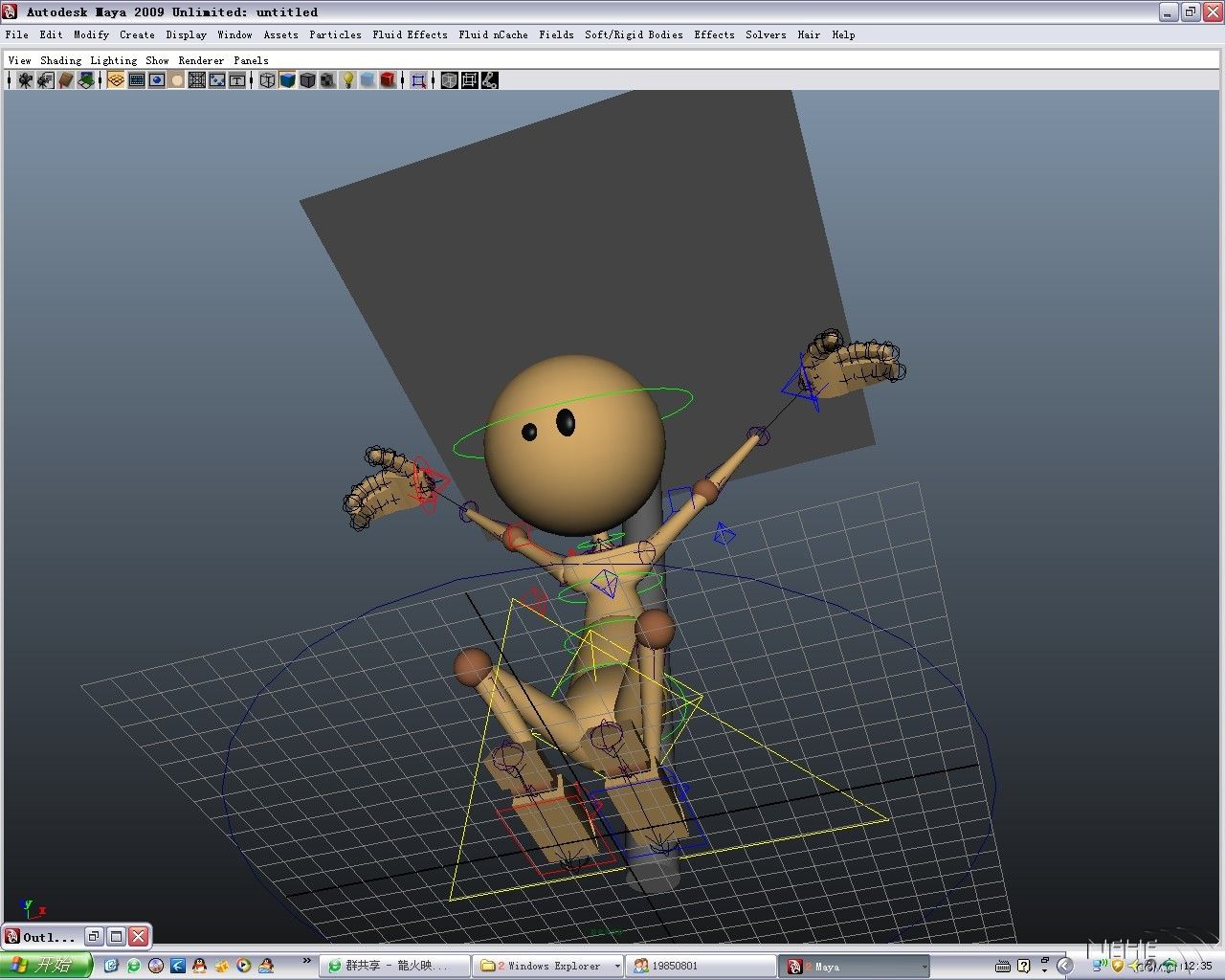Switch to Wireframe display cube icon
1225x980 pixels.
(x=267, y=80)
